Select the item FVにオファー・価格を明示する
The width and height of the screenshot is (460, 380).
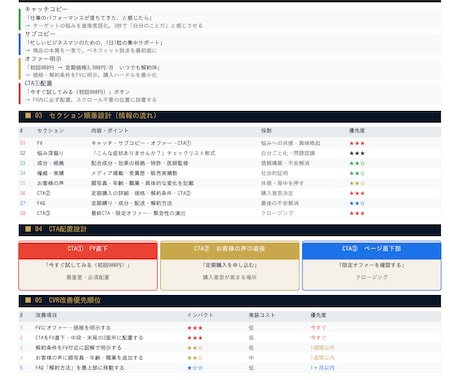coord(73,328)
